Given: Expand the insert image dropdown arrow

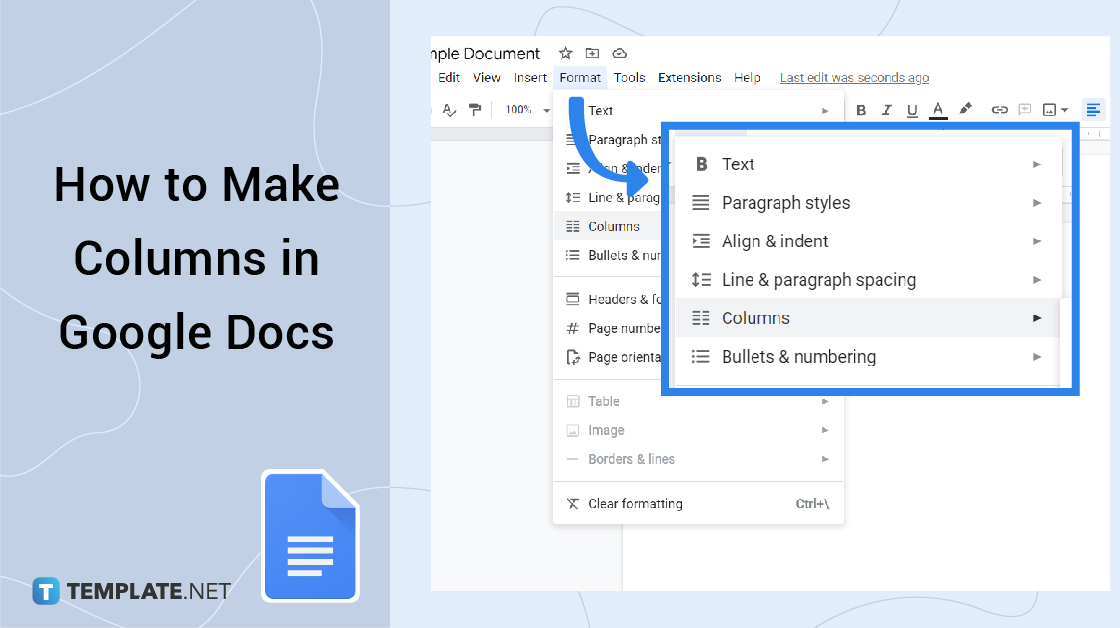Looking at the screenshot, I should tap(1064, 111).
